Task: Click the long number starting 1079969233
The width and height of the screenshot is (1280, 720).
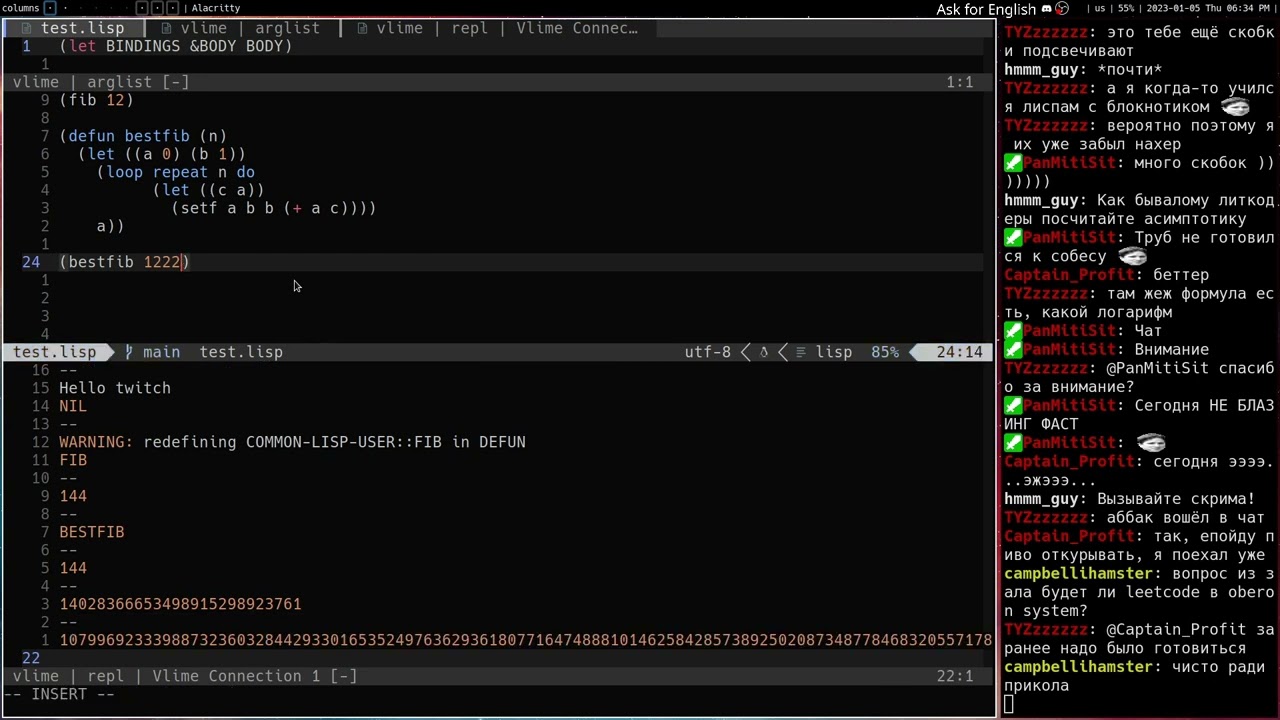Action: (x=525, y=640)
